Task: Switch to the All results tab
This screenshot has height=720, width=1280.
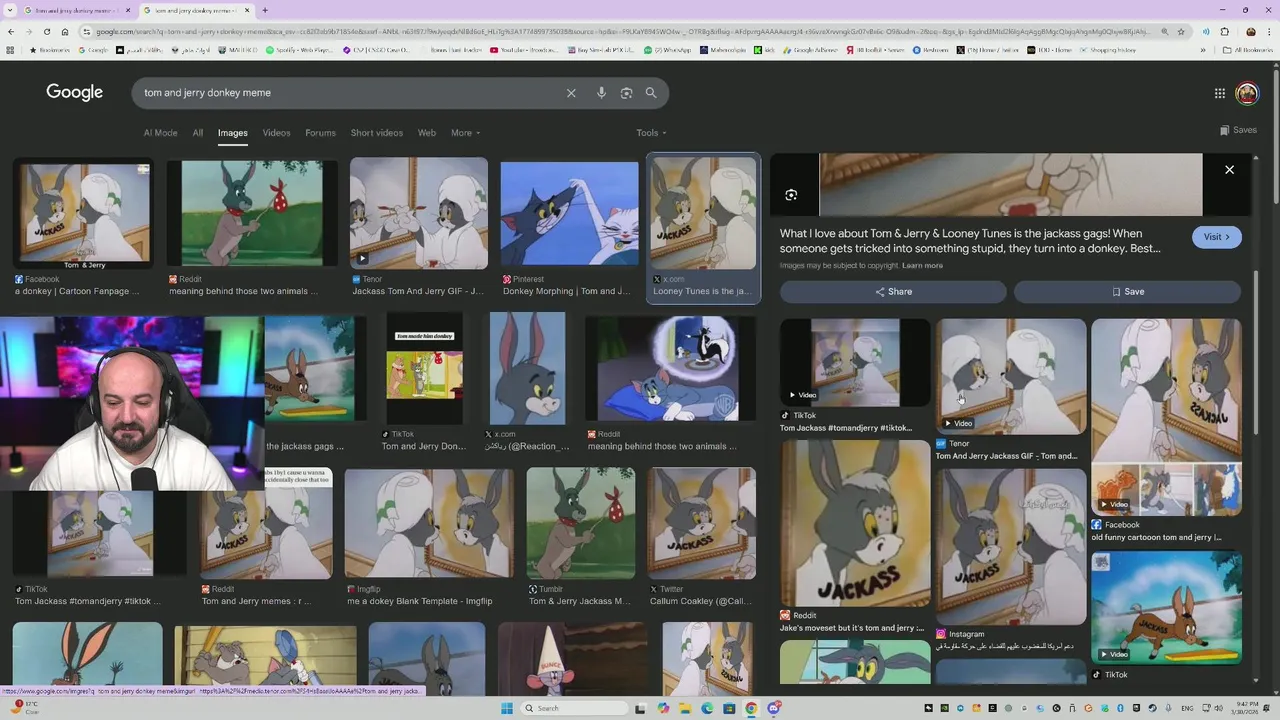Action: tap(198, 133)
